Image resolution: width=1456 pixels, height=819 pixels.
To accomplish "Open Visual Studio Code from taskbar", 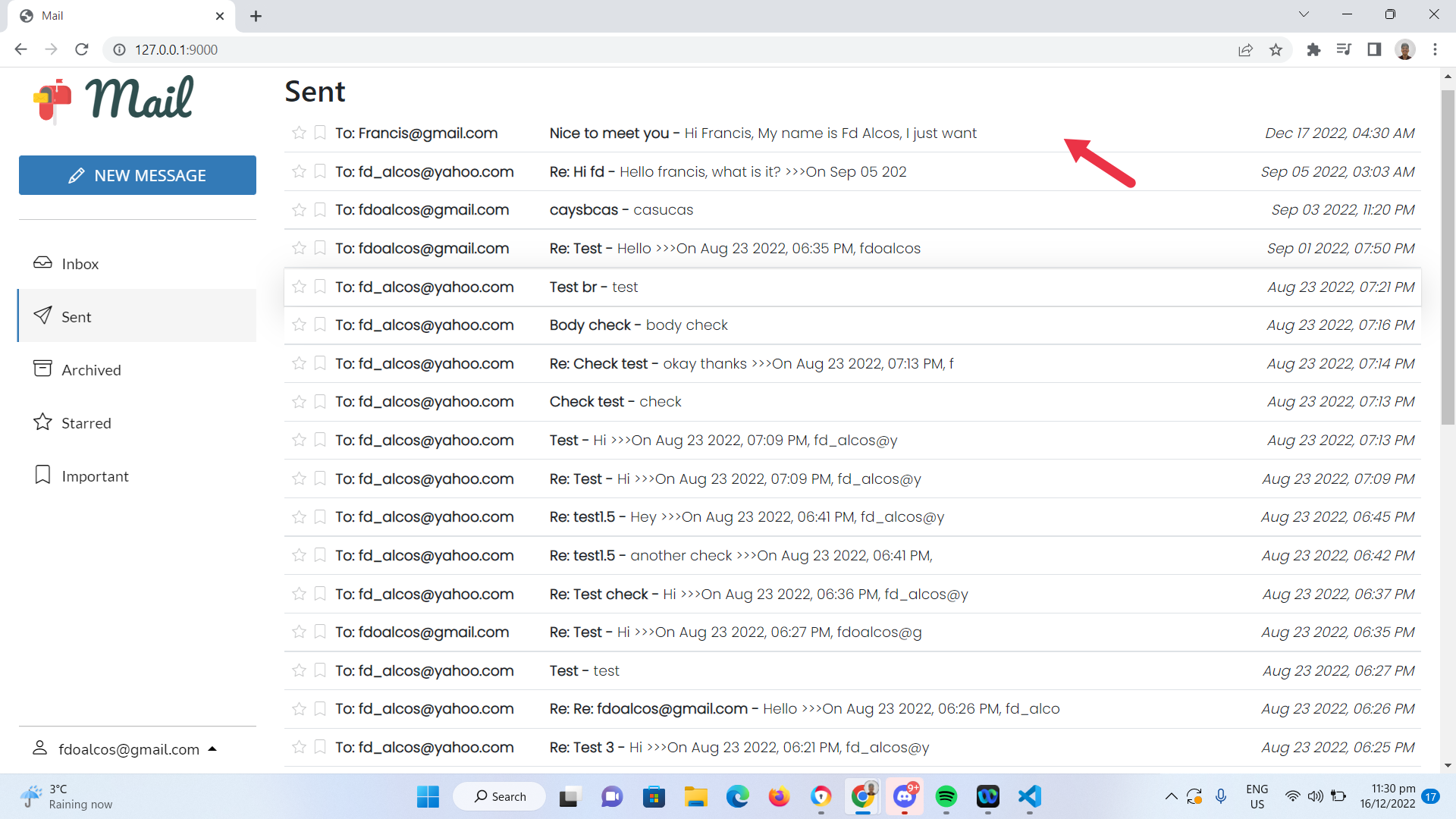I will [1029, 796].
